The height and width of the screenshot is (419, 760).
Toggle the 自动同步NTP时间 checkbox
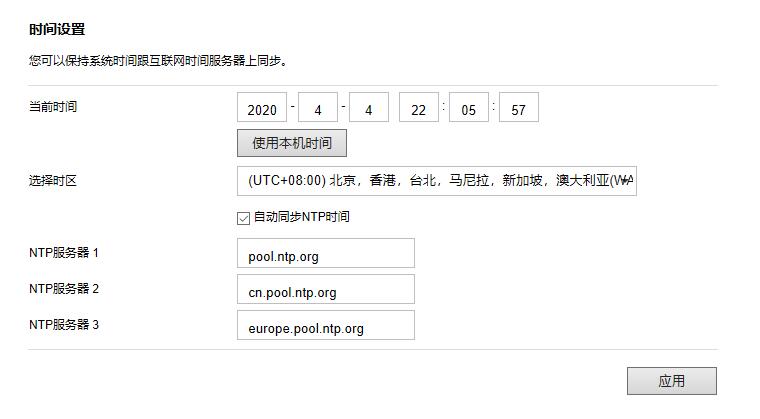(244, 217)
